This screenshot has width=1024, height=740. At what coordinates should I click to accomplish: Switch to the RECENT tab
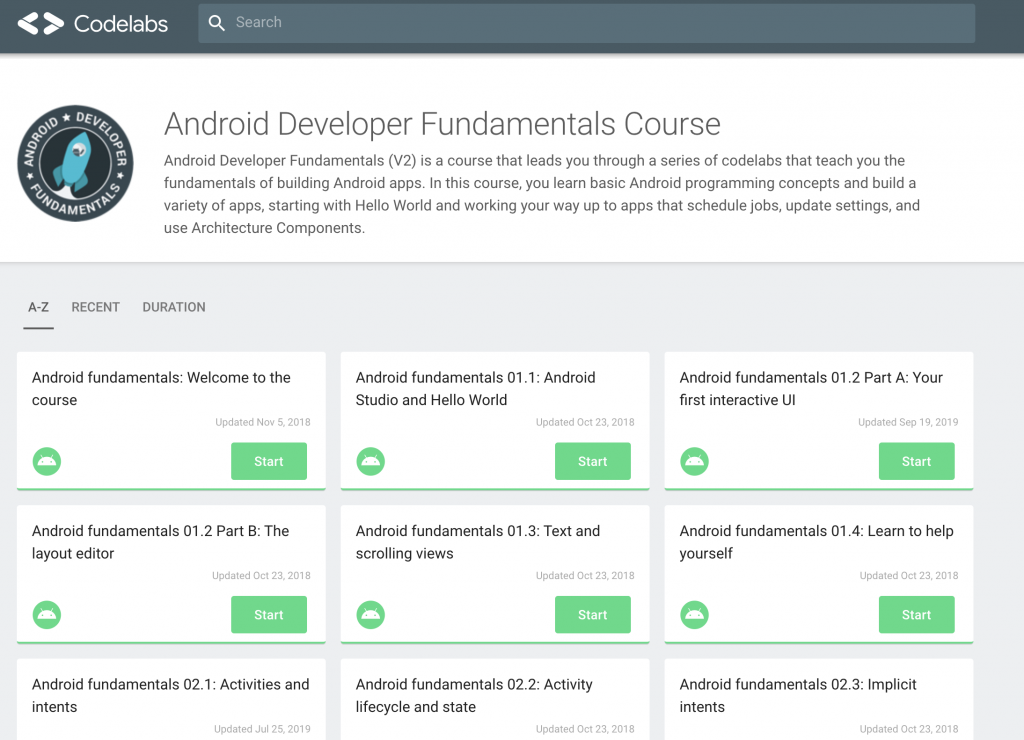pyautogui.click(x=95, y=307)
